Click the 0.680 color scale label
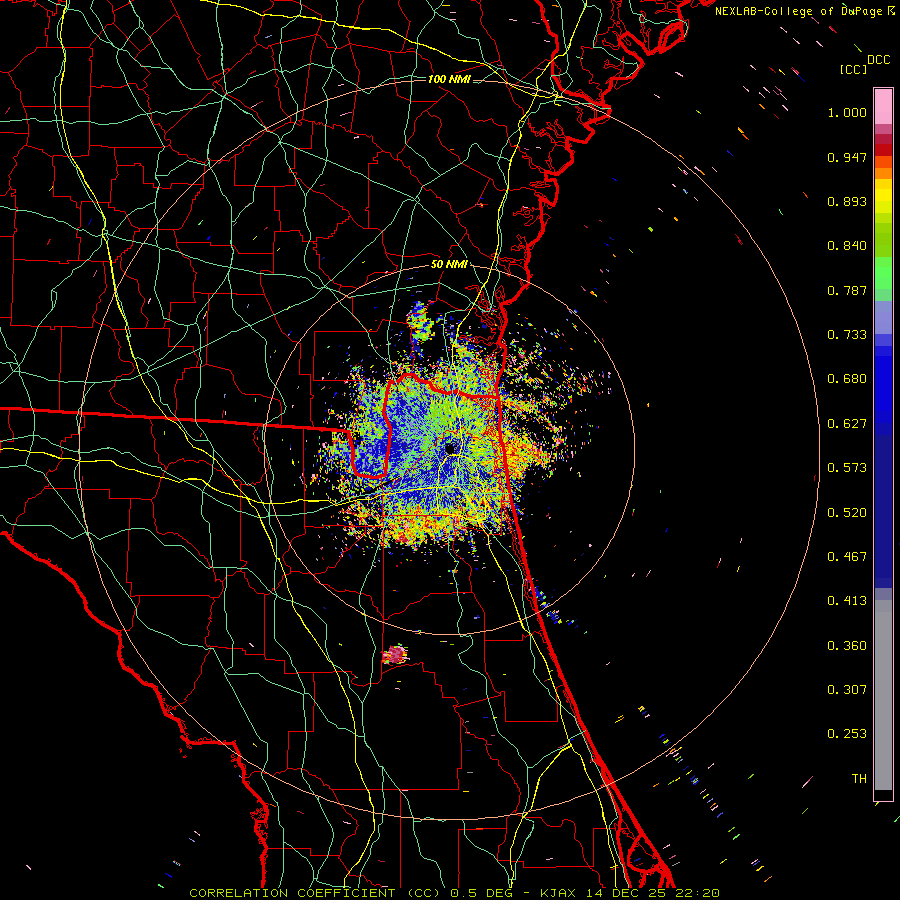The width and height of the screenshot is (900, 900). click(847, 379)
